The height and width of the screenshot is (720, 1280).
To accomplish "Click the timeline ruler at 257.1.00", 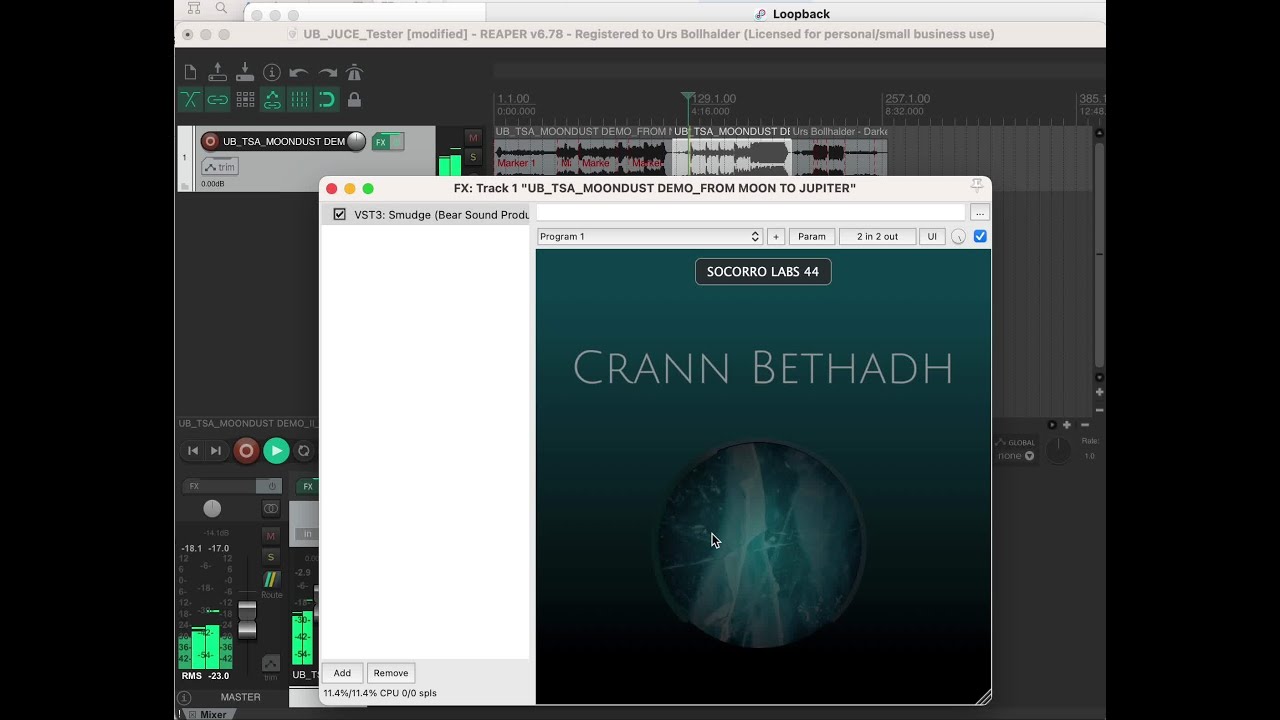I will point(908,99).
